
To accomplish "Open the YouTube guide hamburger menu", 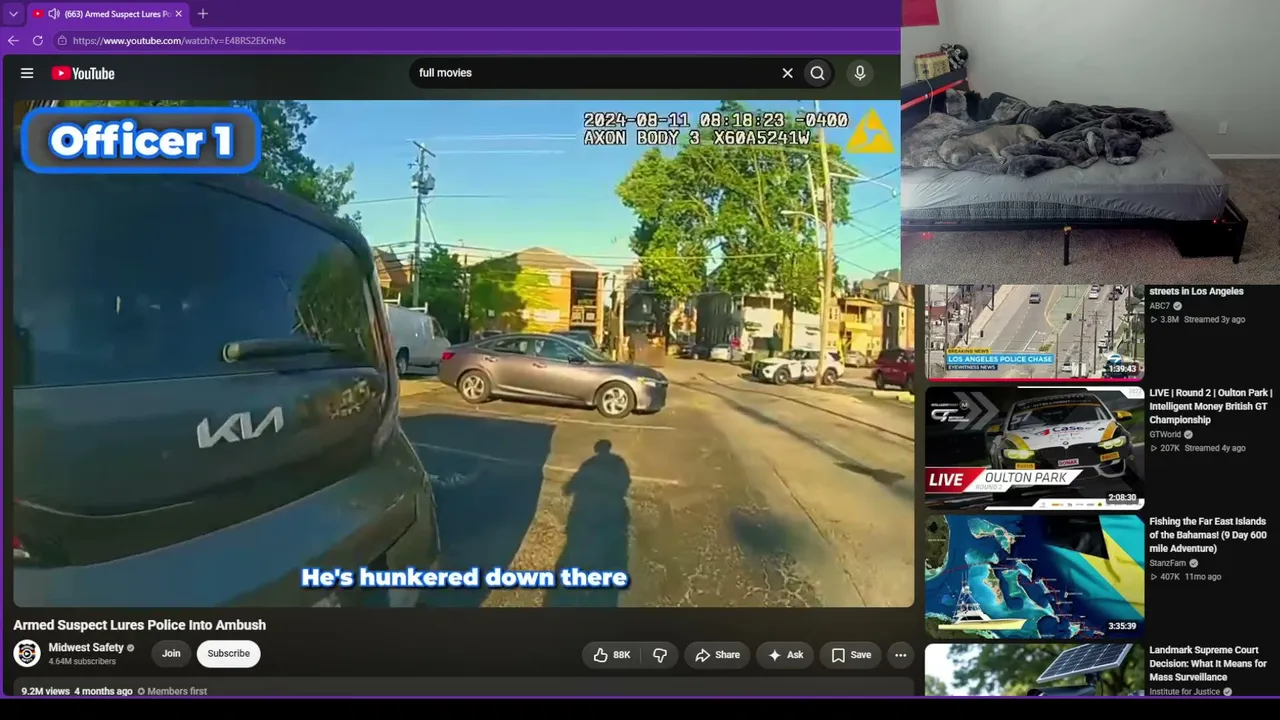I will [27, 73].
